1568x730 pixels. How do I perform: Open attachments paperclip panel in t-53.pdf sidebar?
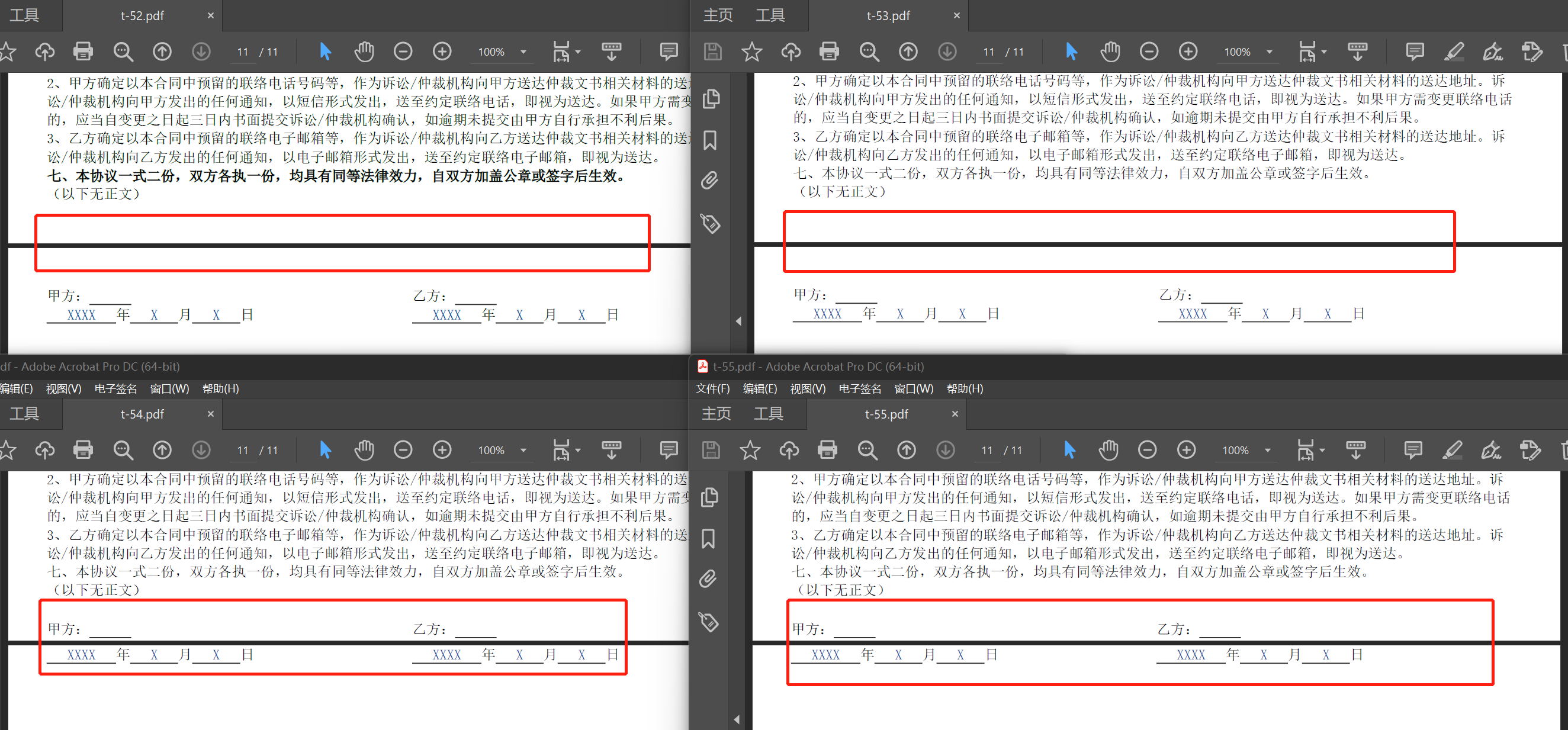coord(710,181)
